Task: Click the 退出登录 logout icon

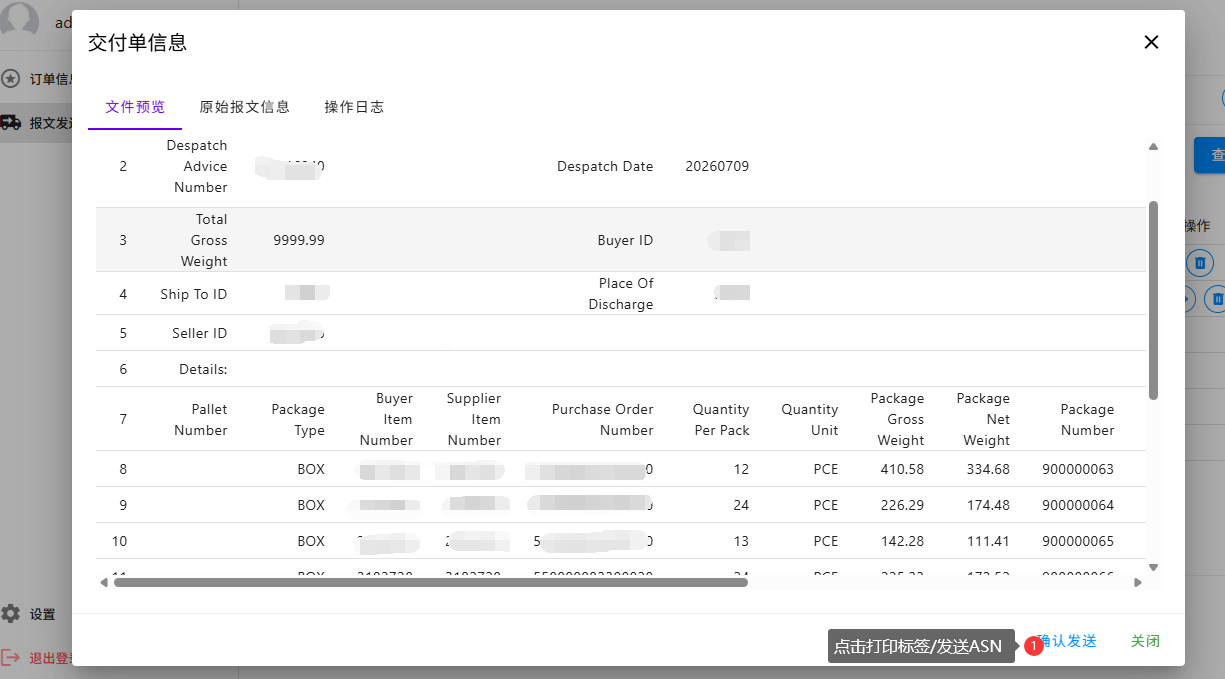Action: [11, 658]
